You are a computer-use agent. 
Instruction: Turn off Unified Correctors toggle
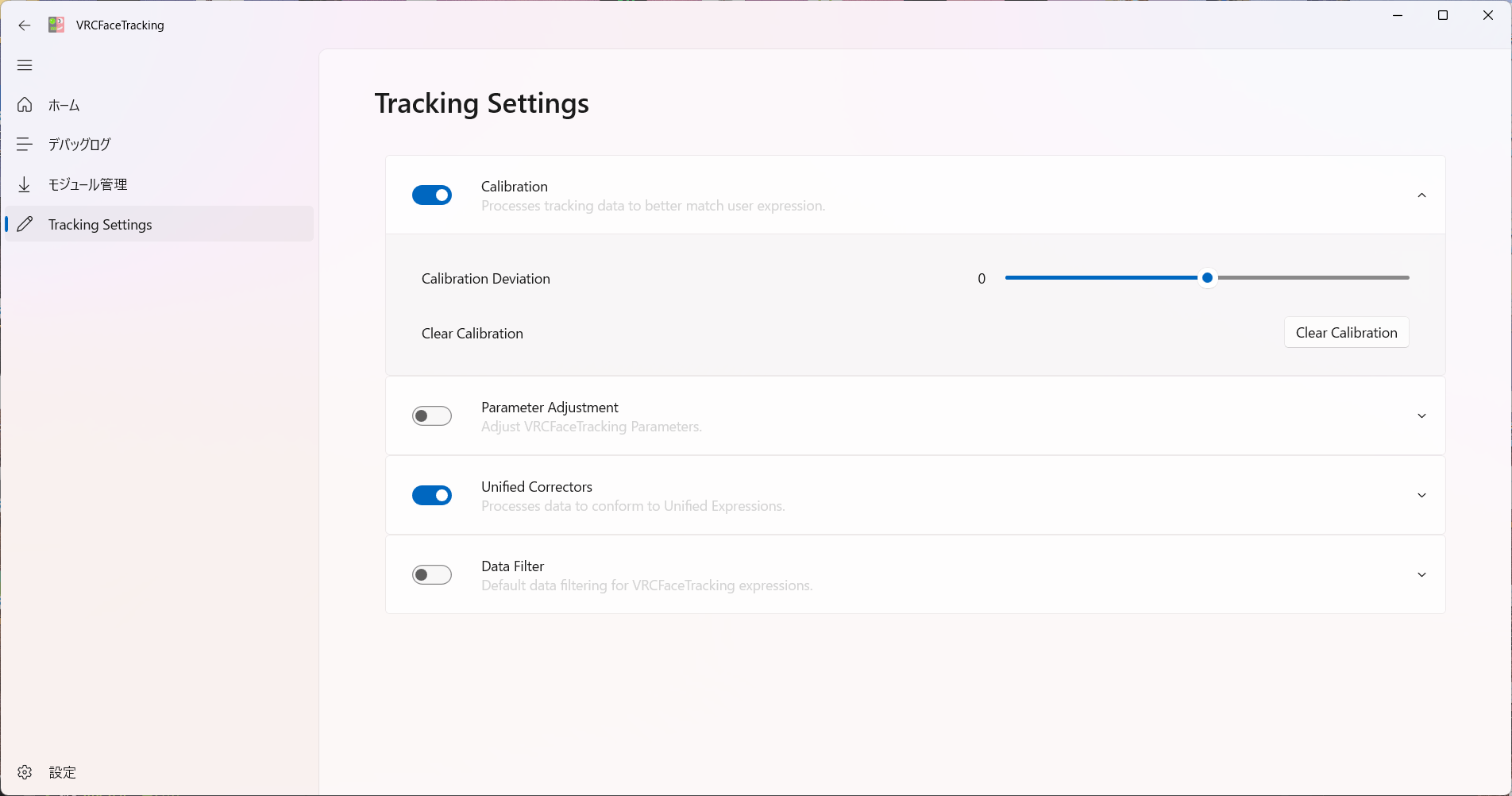[x=432, y=496]
